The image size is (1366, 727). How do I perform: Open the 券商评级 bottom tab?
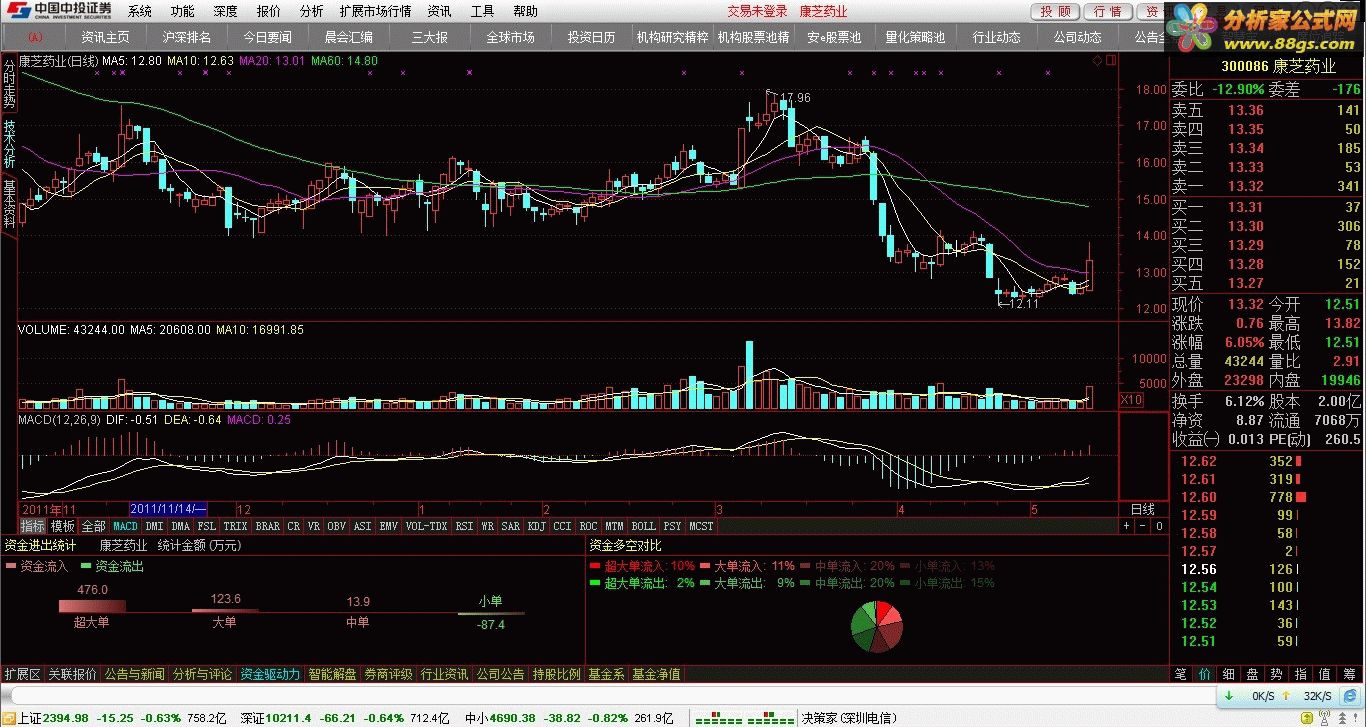tap(388, 674)
